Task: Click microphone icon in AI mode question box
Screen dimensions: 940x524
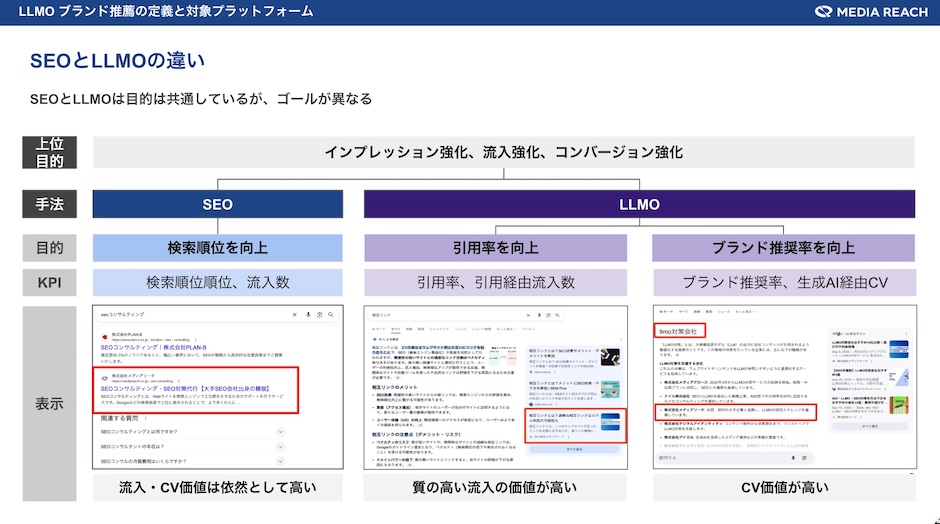Action: (793, 458)
